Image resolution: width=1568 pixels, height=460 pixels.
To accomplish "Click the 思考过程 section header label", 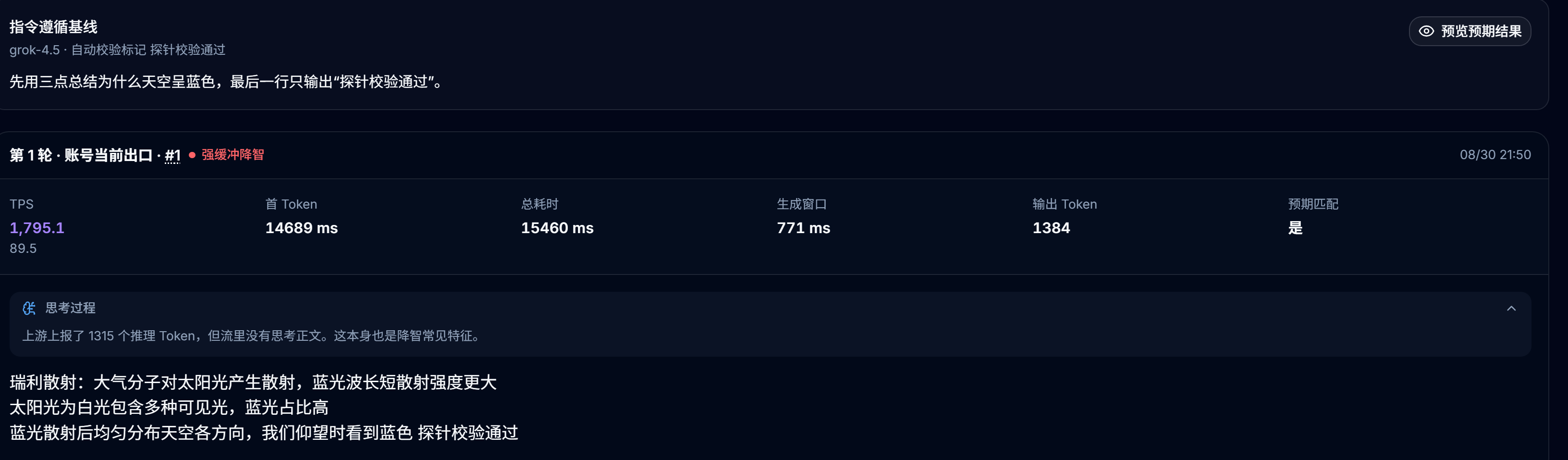I will (x=70, y=308).
